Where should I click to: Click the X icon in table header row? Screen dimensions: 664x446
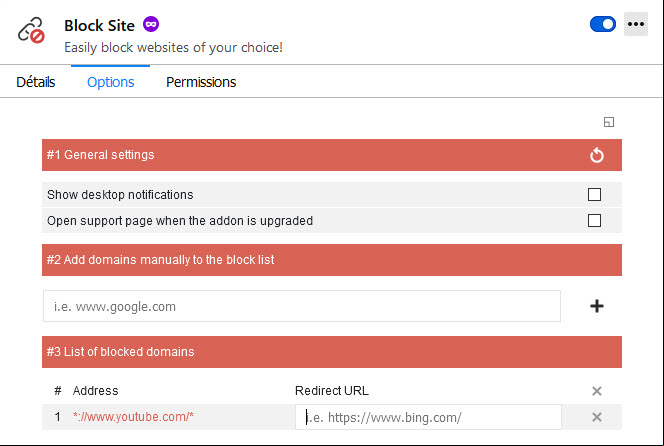pyautogui.click(x=597, y=391)
